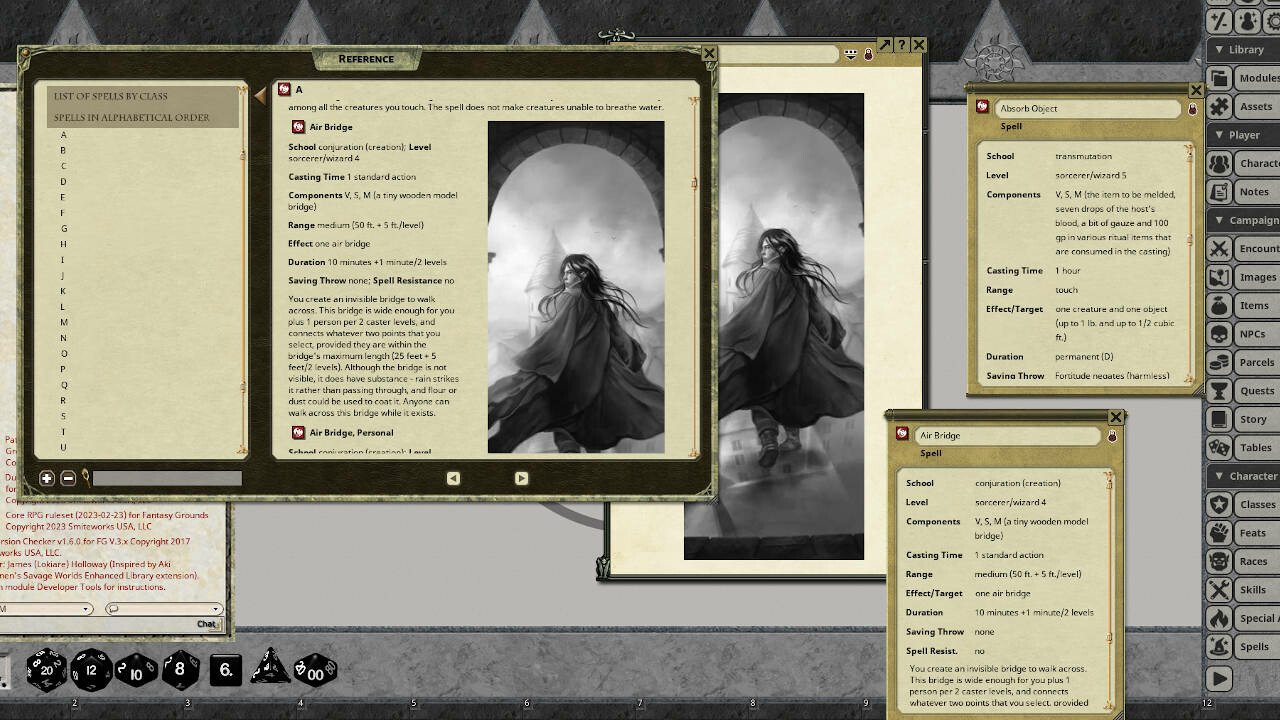
Task: Unlock the Absorb Object spell window padlock
Action: pos(1192,108)
